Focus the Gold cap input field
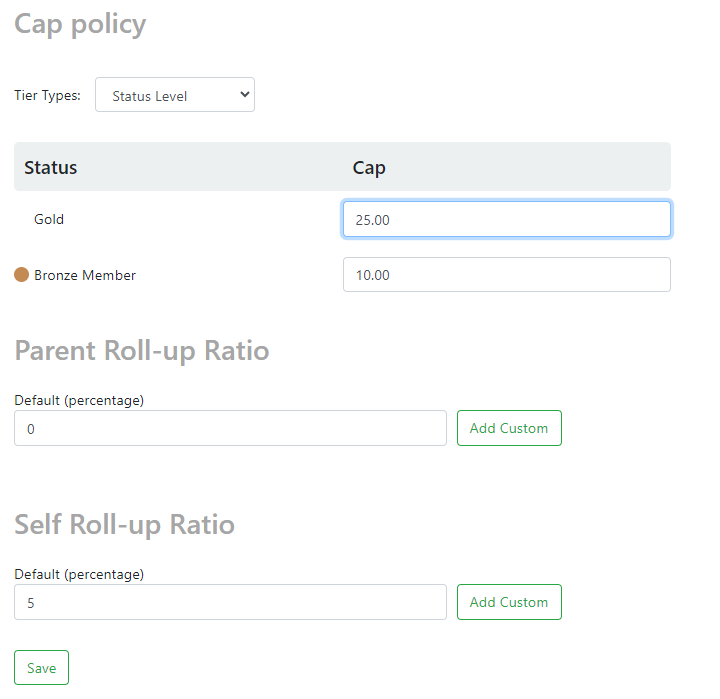The image size is (720, 699). 506,219
